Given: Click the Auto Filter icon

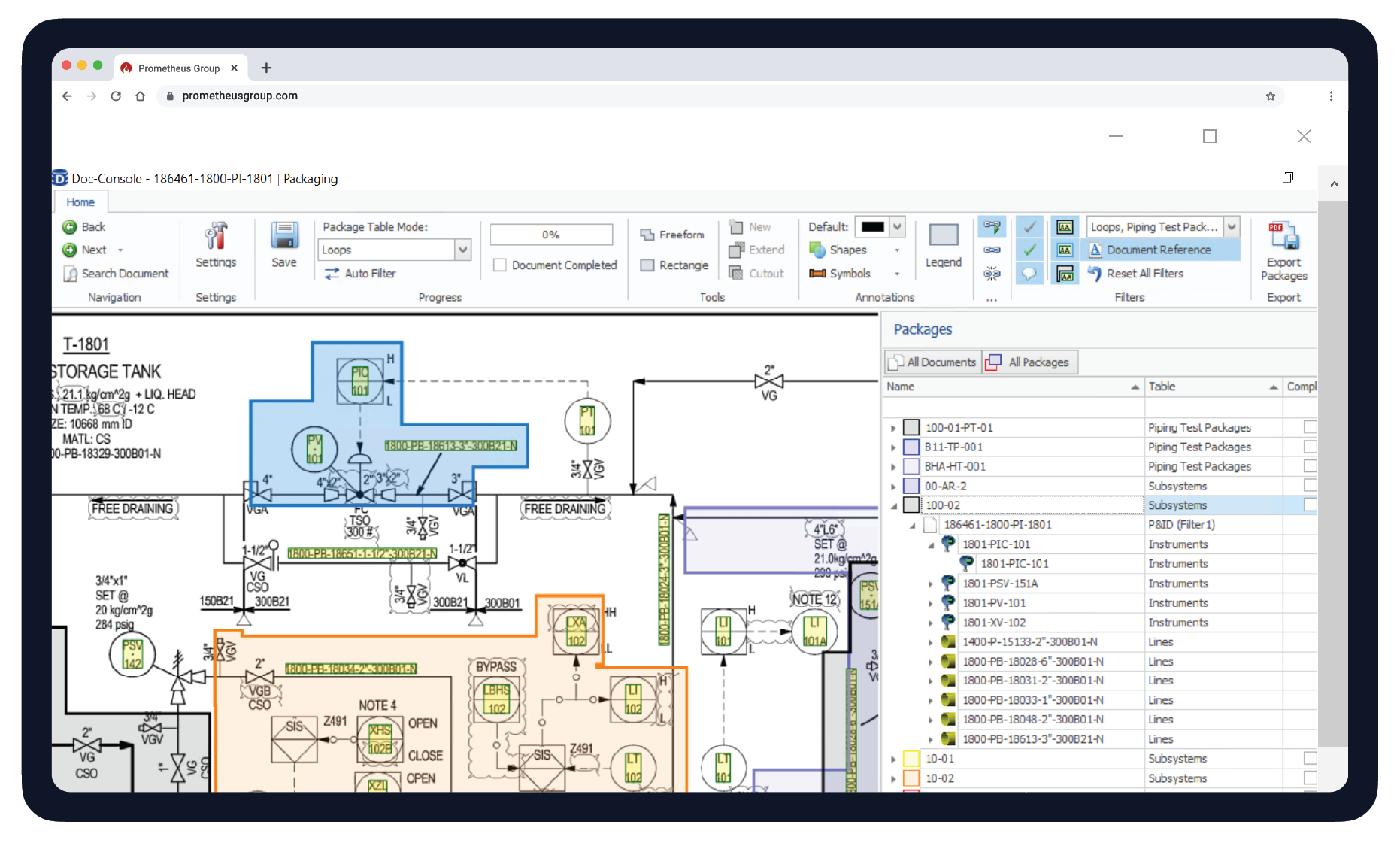Looking at the screenshot, I should (x=335, y=274).
